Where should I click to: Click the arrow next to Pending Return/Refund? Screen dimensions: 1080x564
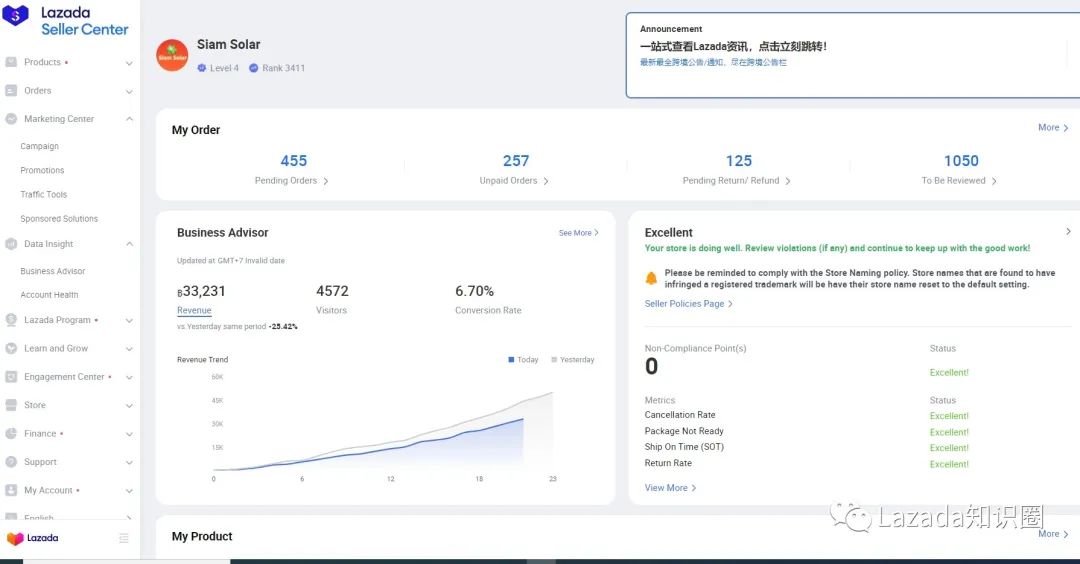788,181
